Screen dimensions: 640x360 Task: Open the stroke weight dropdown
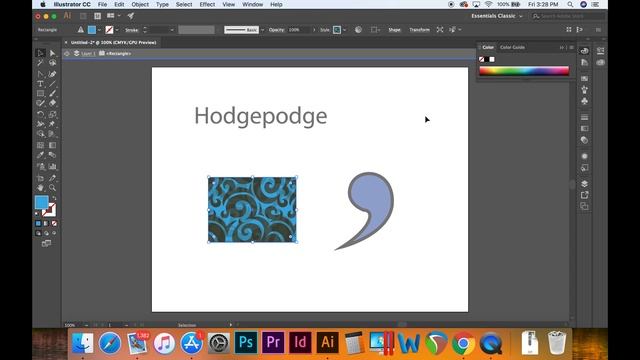pos(171,30)
